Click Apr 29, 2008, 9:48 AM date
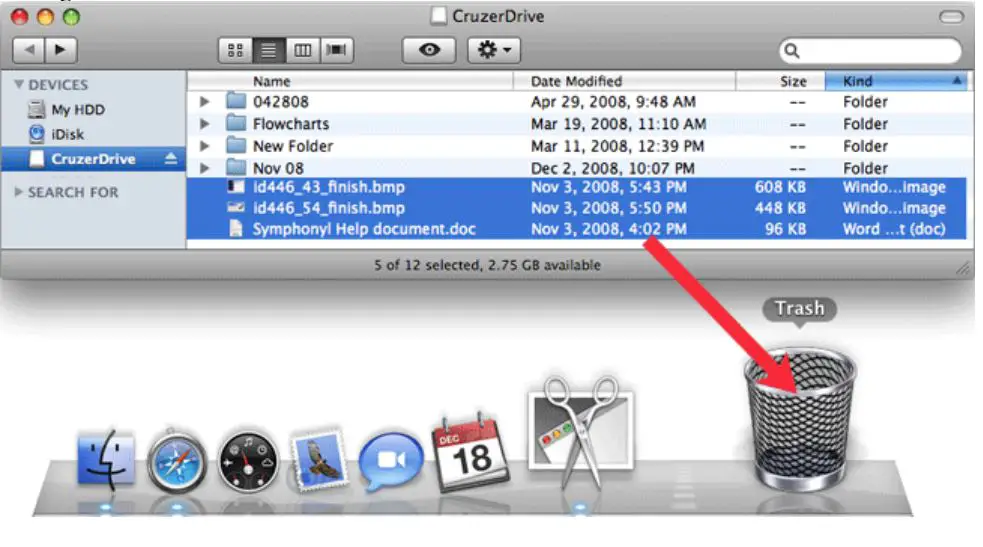The image size is (983, 547). pos(613,102)
